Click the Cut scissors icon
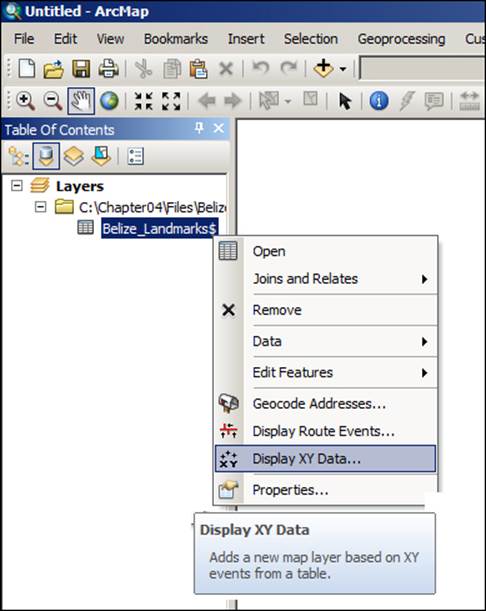This screenshot has width=486, height=611. (143, 69)
